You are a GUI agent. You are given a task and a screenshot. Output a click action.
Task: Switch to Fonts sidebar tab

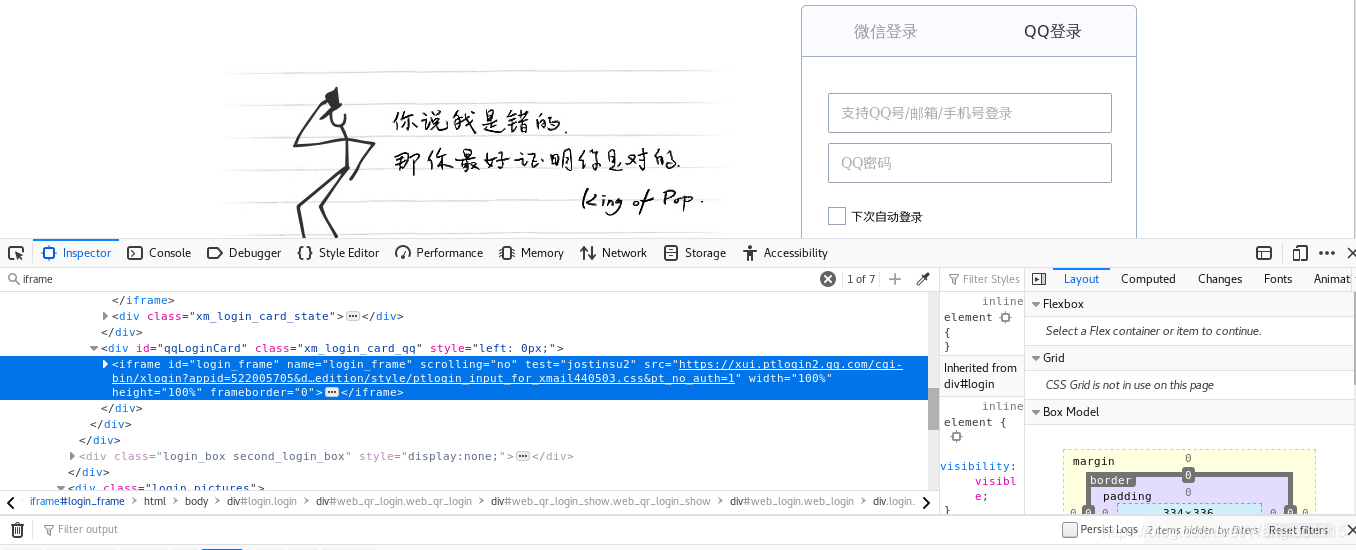coord(1278,279)
